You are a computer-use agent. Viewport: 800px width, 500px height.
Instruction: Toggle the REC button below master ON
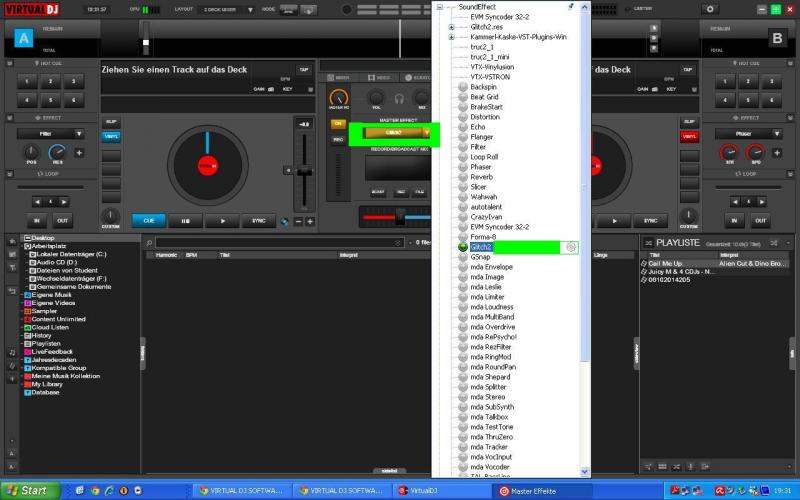(338, 139)
